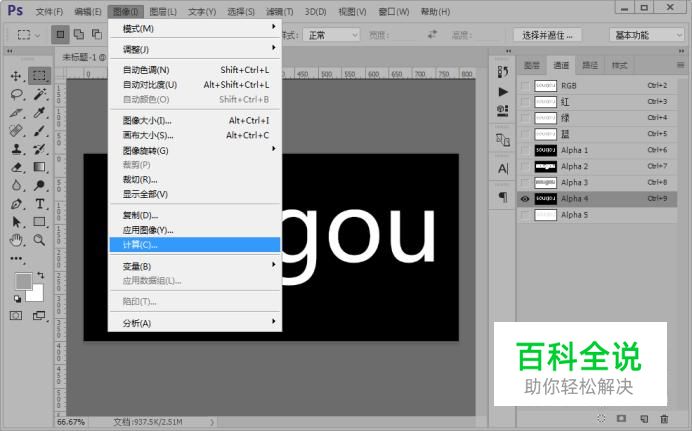Expand the 图像旋转(G) submenu
The height and width of the screenshot is (431, 692).
pos(195,150)
